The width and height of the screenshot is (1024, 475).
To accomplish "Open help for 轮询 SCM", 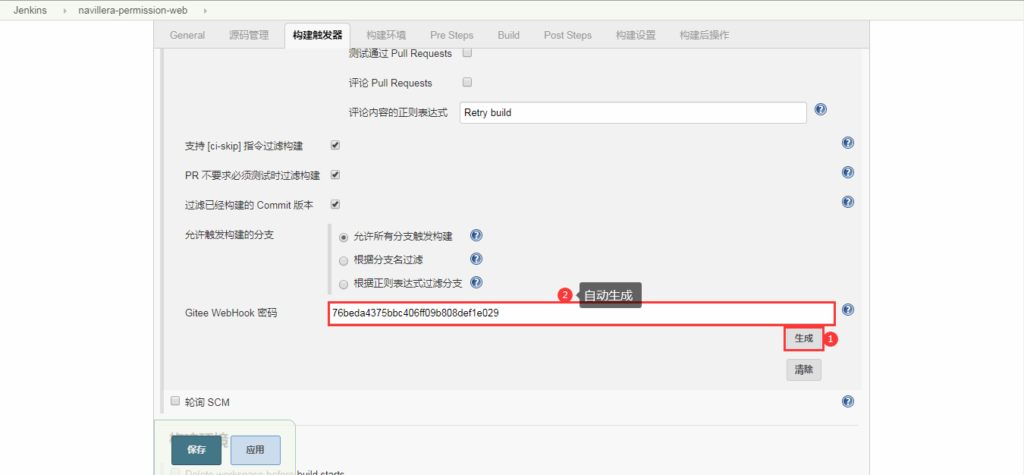I will click(x=848, y=401).
